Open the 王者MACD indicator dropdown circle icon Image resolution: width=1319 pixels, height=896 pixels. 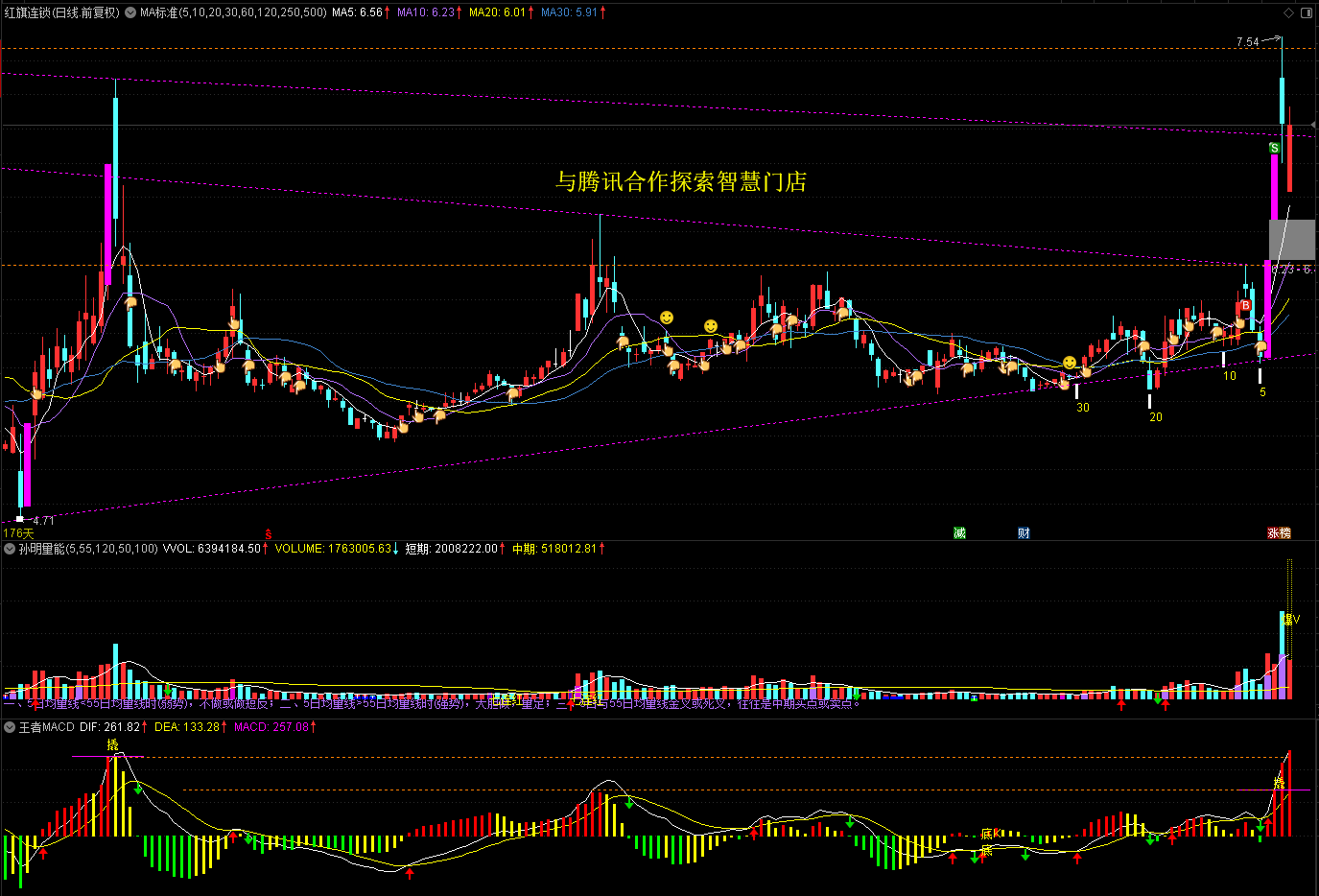click(x=10, y=727)
